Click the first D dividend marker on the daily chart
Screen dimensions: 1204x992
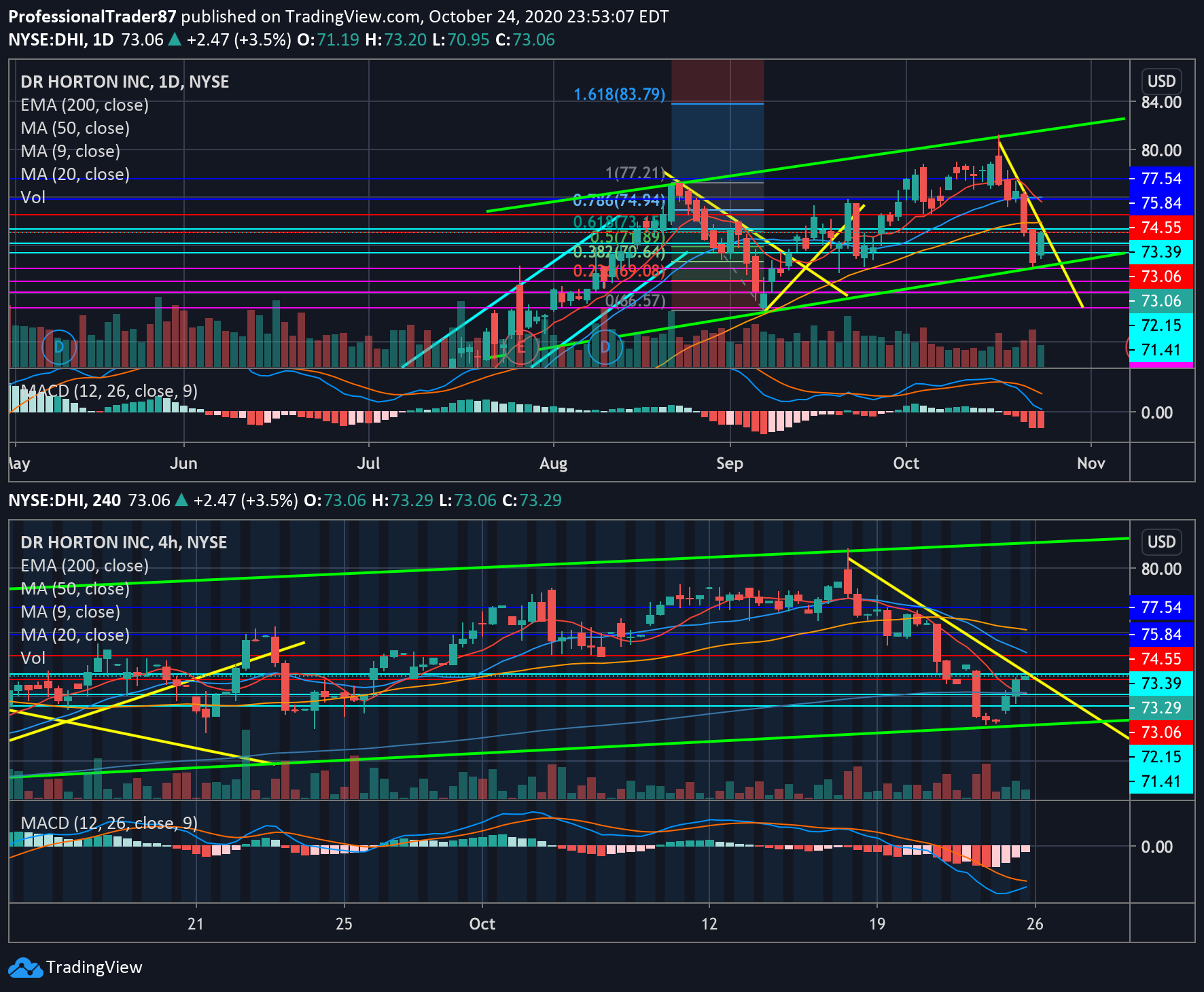click(x=59, y=347)
